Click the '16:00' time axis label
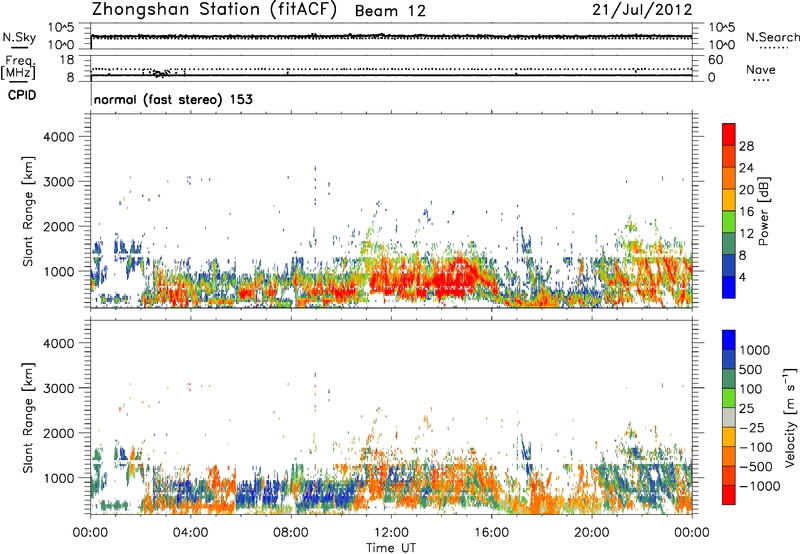 [x=491, y=533]
